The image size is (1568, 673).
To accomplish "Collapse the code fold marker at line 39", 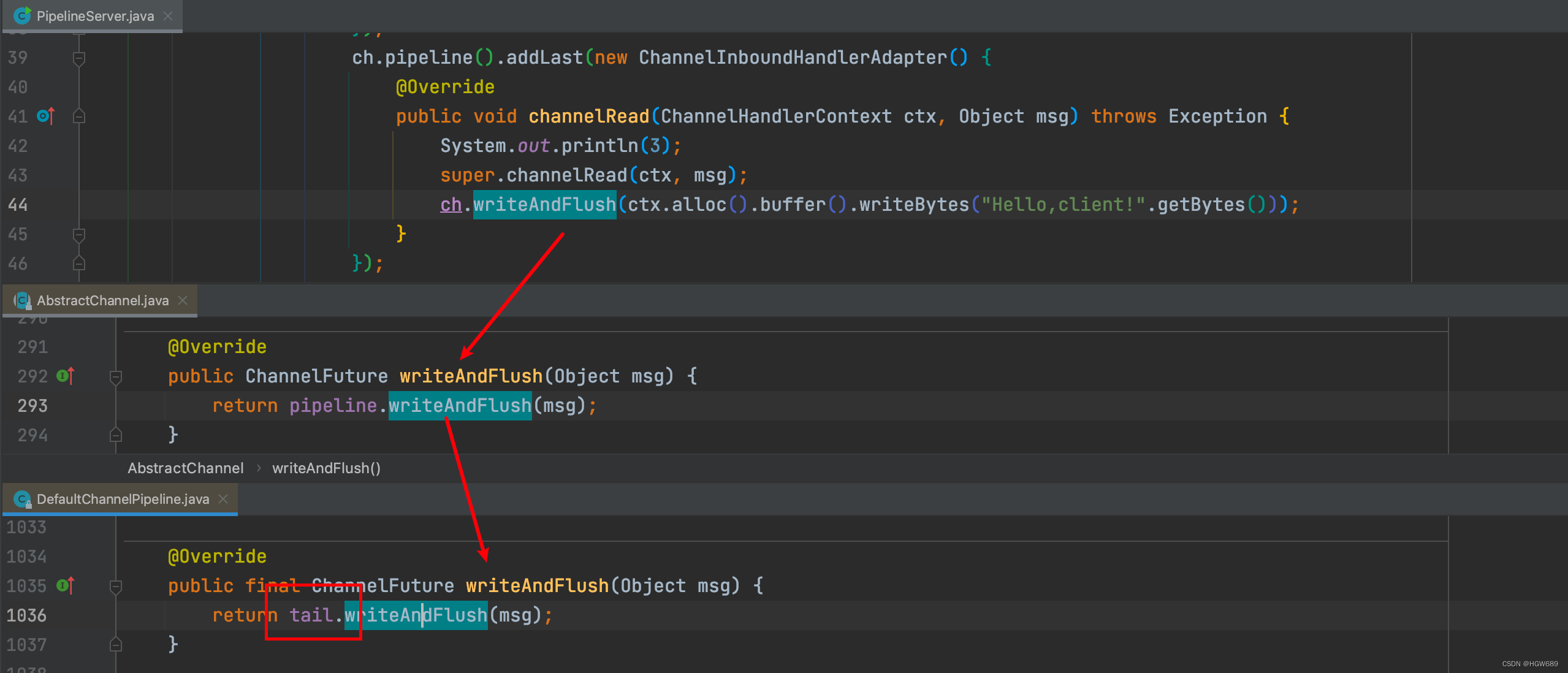I will tap(79, 58).
